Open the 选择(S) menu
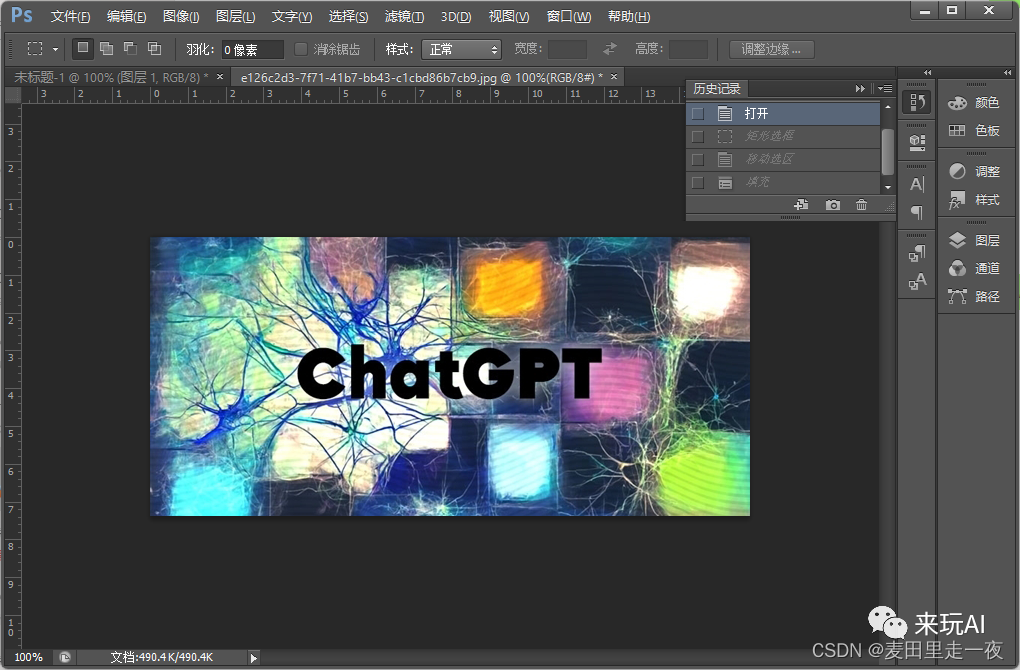The image size is (1020, 670). coord(348,16)
